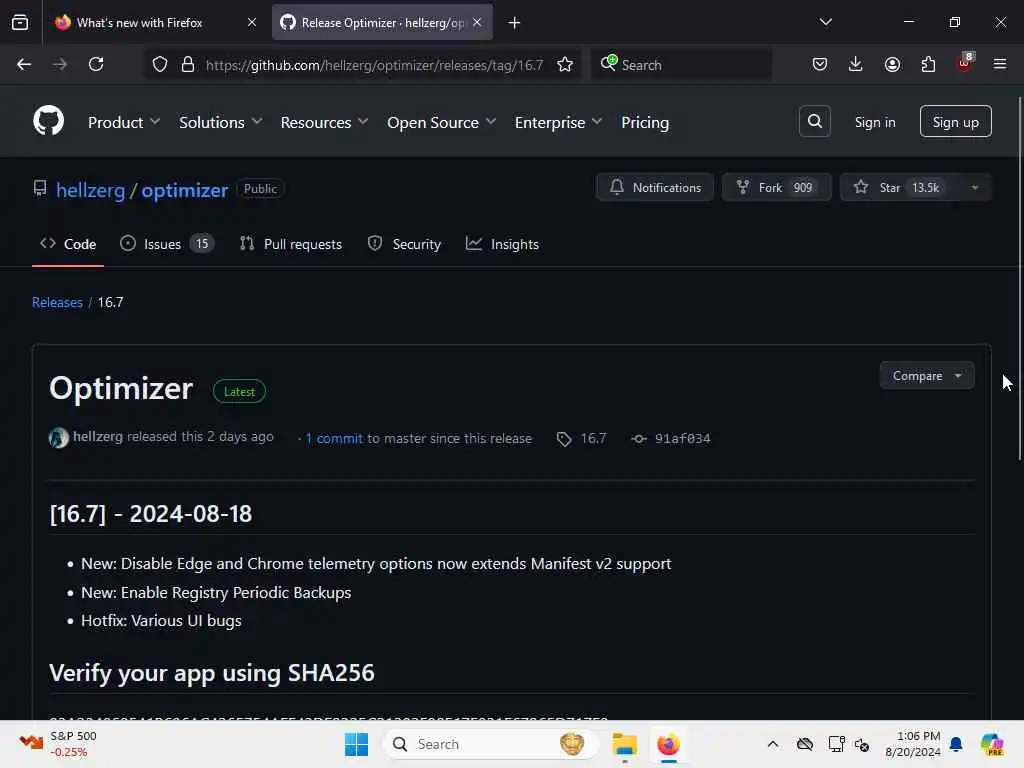Open Firefox View icon at top left
The width and height of the screenshot is (1024, 768).
(x=20, y=22)
